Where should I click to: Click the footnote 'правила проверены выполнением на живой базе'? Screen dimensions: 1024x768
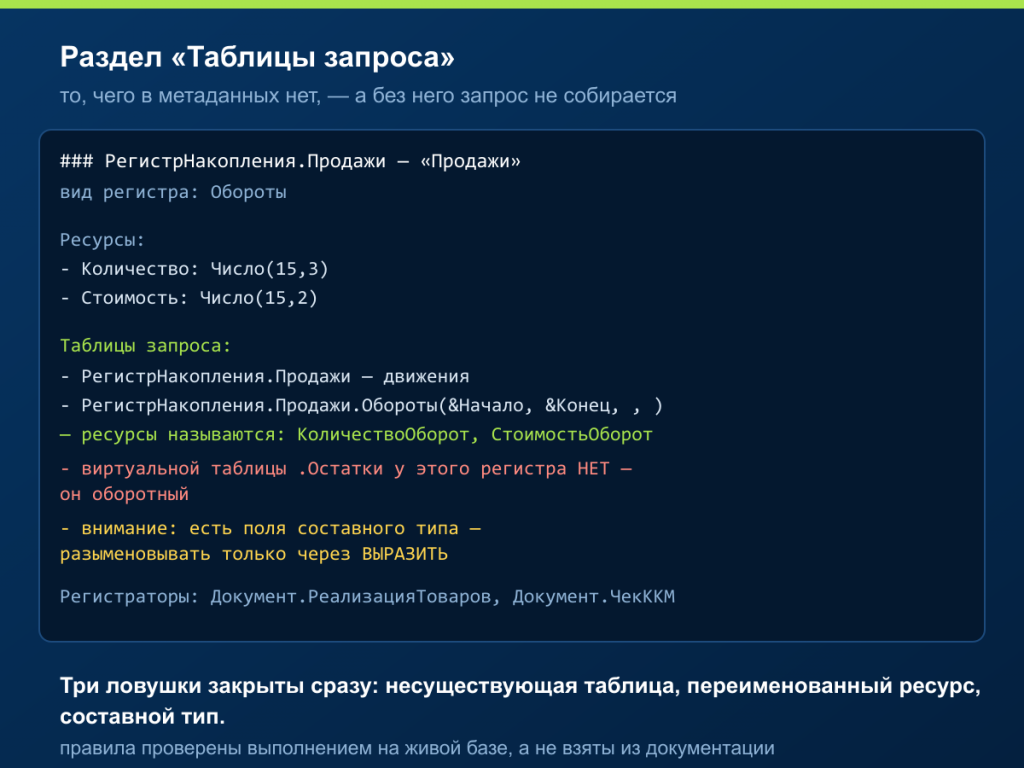[287, 748]
